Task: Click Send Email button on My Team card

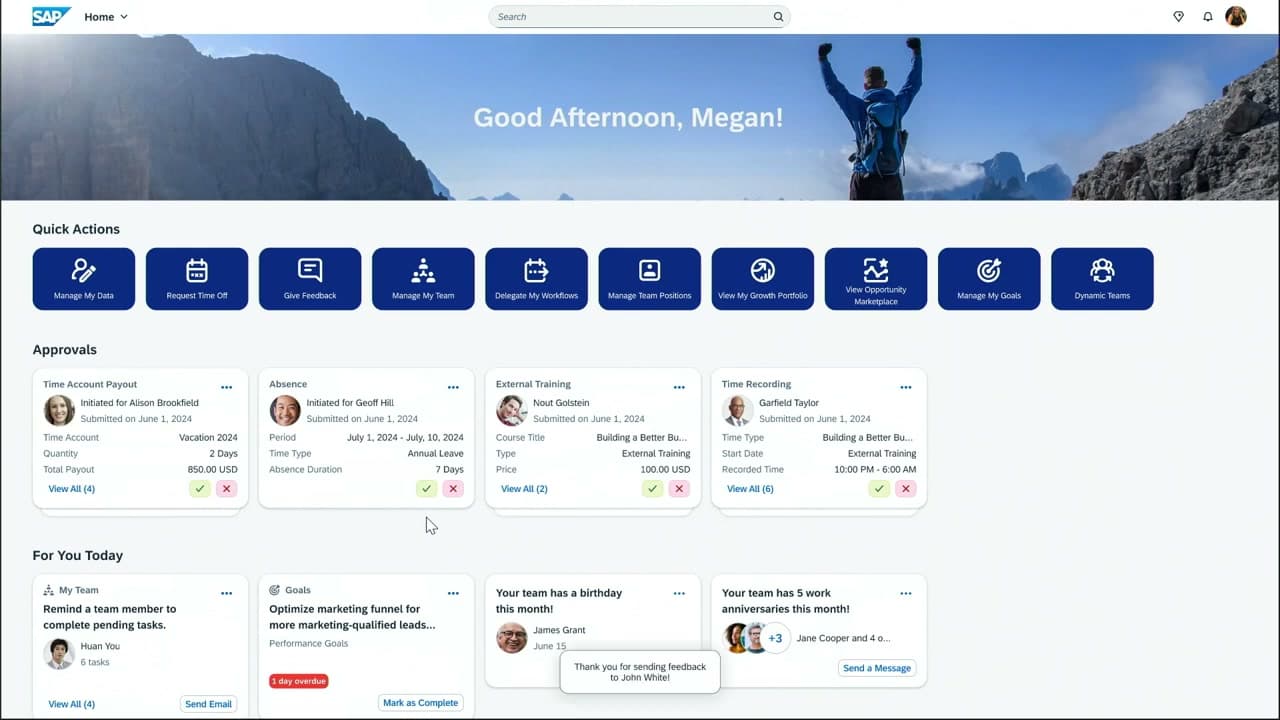Action: (208, 704)
